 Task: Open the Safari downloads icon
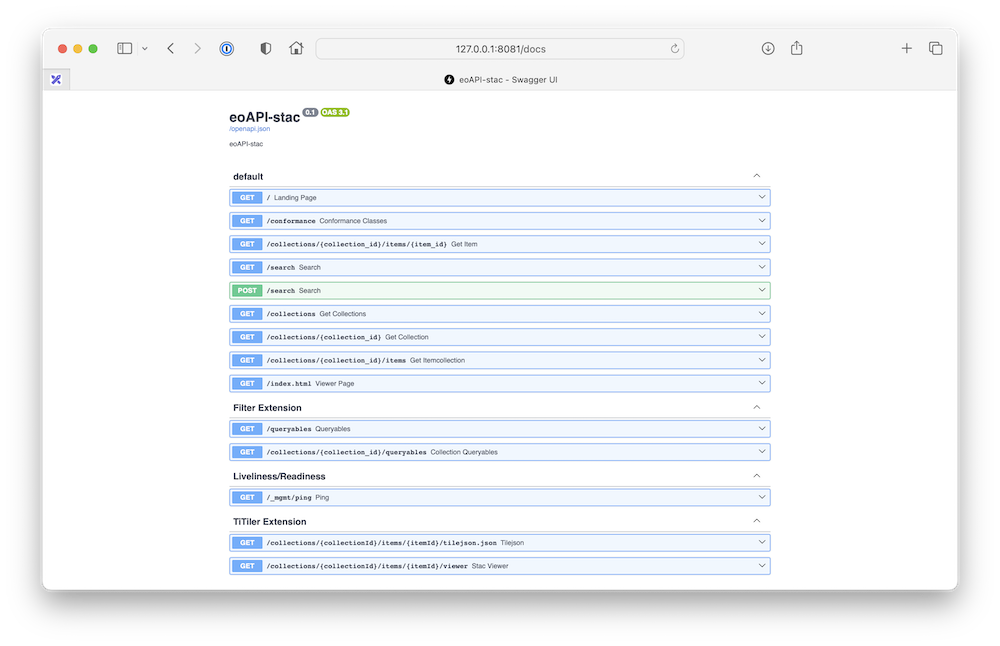768,48
